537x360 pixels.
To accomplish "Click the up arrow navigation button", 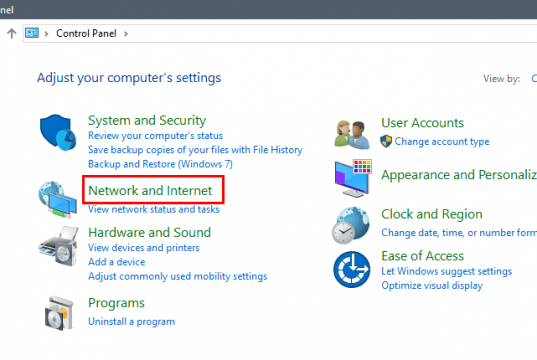I will [12, 33].
